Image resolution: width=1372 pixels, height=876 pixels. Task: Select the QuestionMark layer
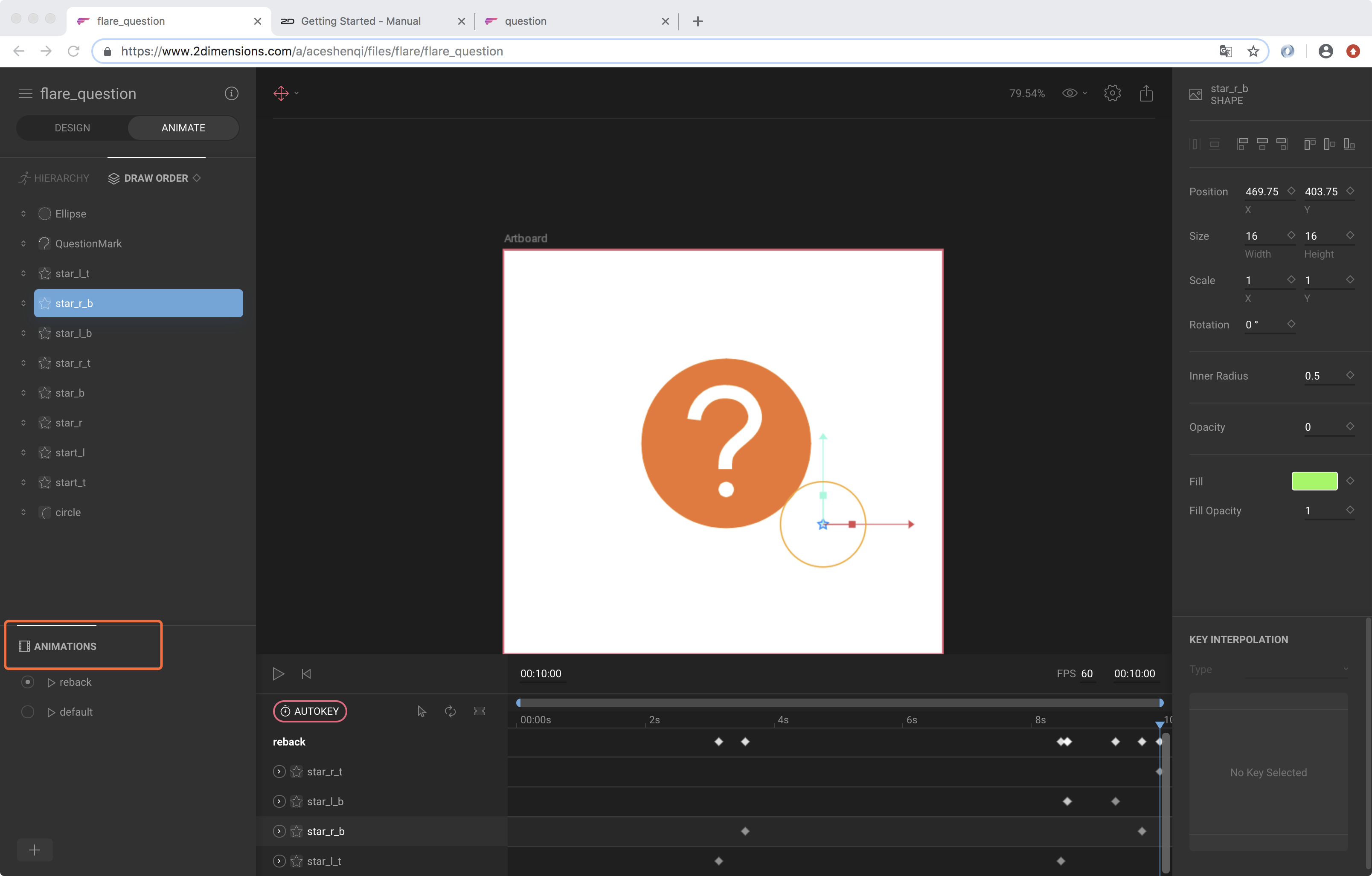click(88, 244)
